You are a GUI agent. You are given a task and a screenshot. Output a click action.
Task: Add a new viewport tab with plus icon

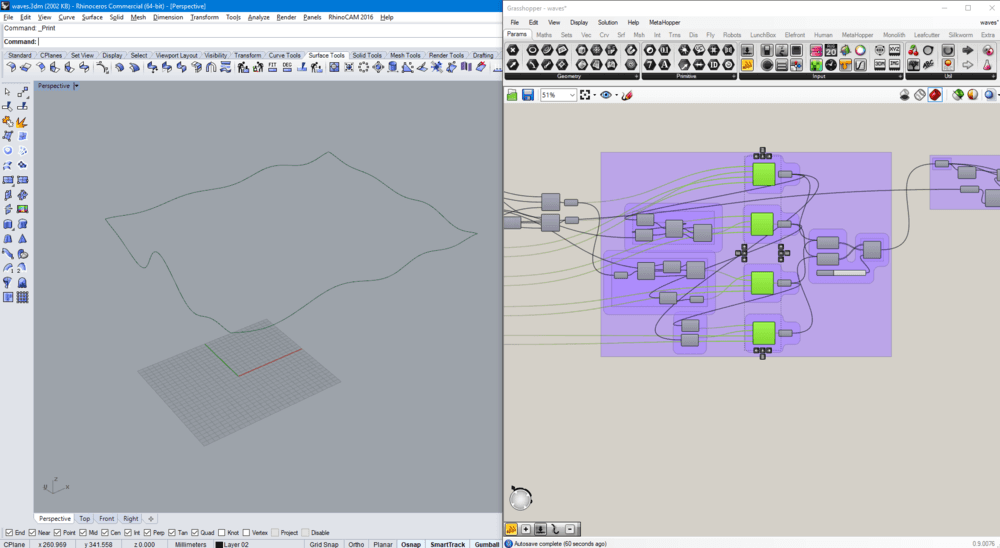[x=151, y=519]
